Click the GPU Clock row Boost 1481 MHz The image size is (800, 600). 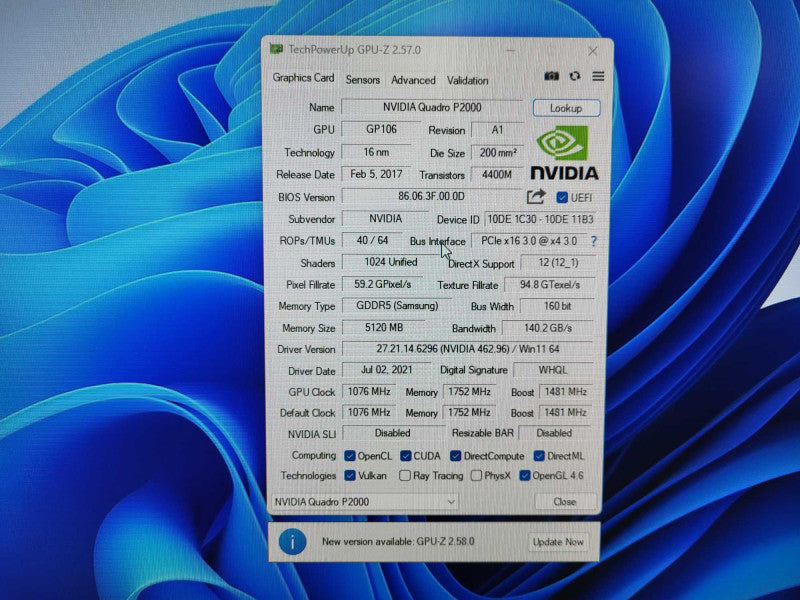565,392
